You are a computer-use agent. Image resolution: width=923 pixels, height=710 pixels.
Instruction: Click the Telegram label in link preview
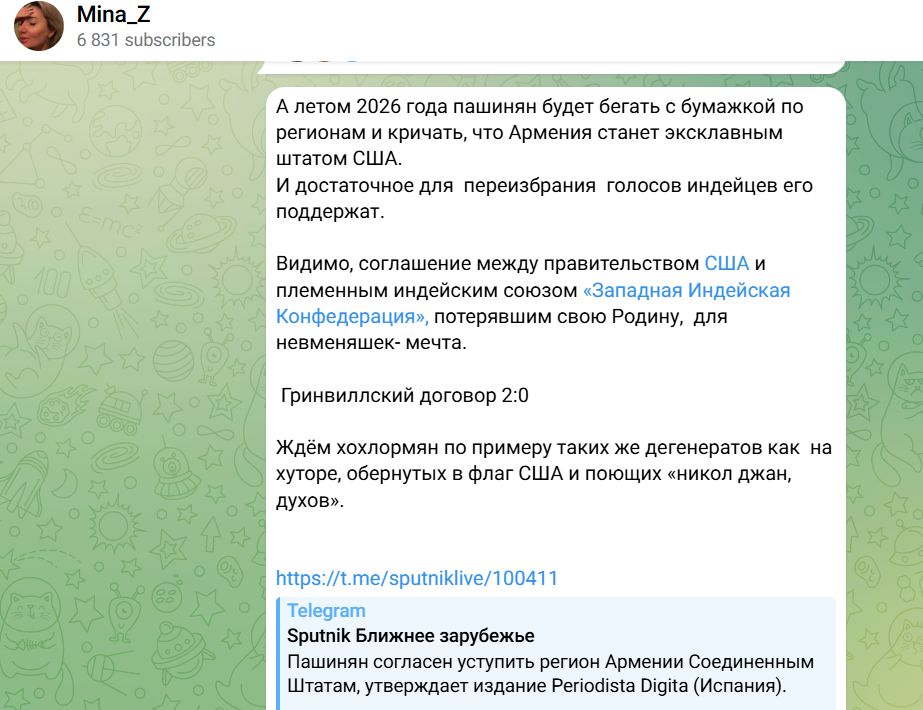pyautogui.click(x=326, y=611)
